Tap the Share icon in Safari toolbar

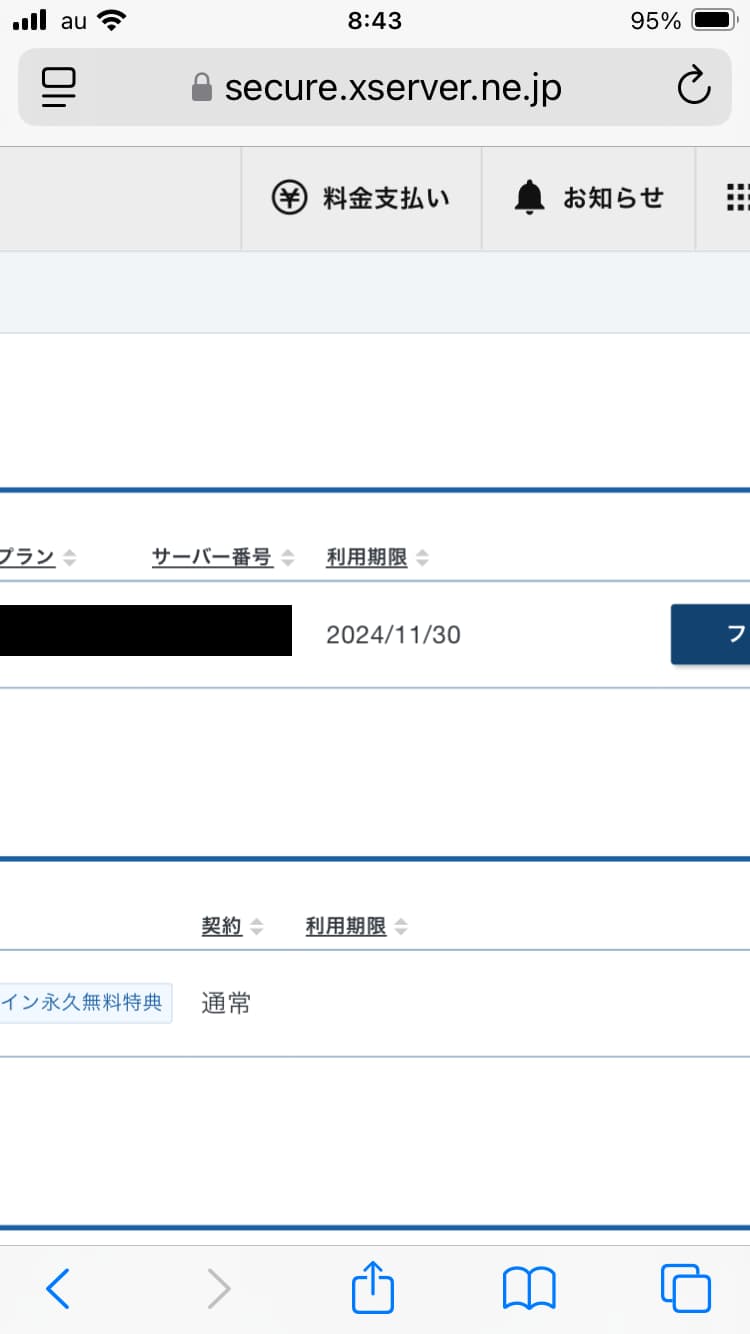[x=371, y=1288]
